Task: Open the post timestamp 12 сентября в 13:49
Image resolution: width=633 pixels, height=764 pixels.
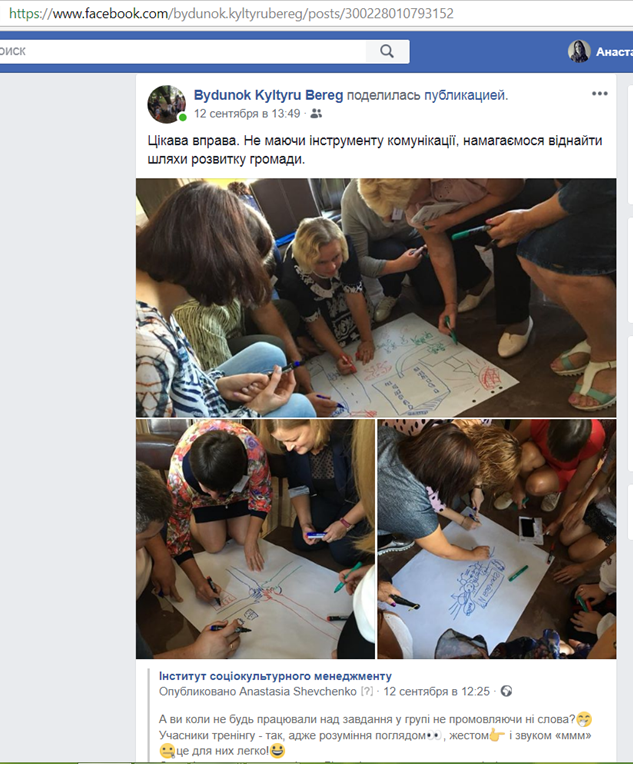Action: (x=247, y=114)
